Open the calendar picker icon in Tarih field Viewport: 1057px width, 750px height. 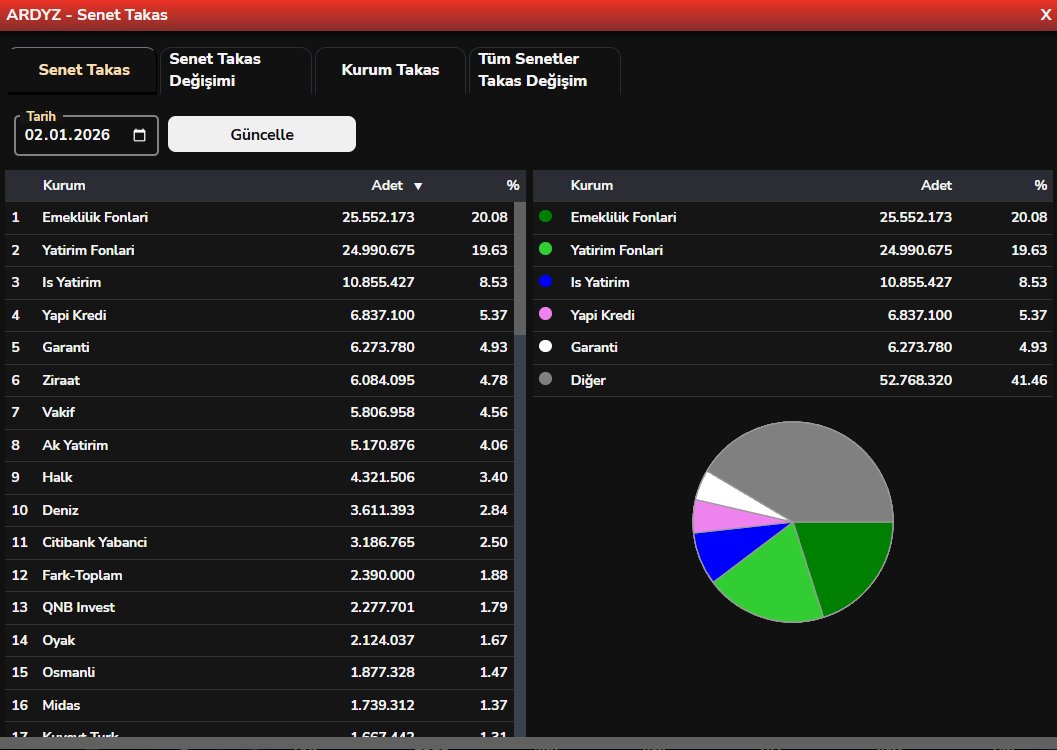point(140,135)
